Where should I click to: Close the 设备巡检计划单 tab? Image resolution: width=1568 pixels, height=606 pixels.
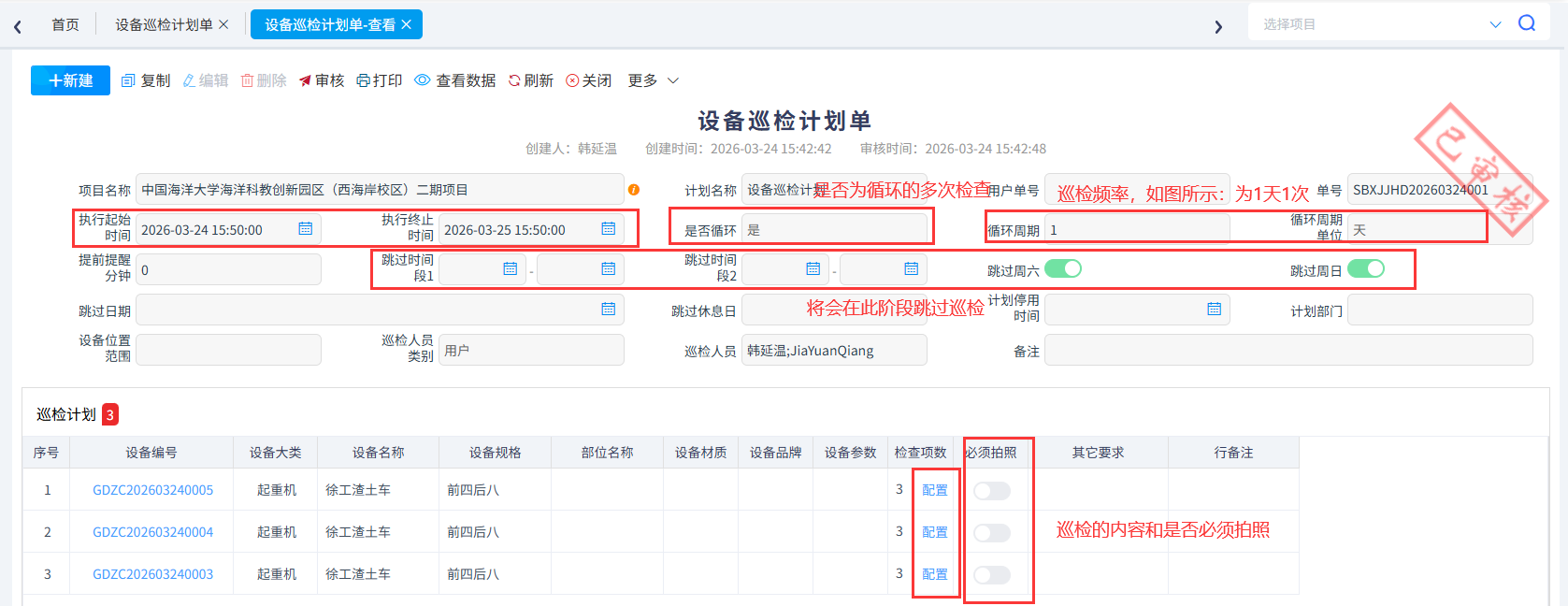223,24
